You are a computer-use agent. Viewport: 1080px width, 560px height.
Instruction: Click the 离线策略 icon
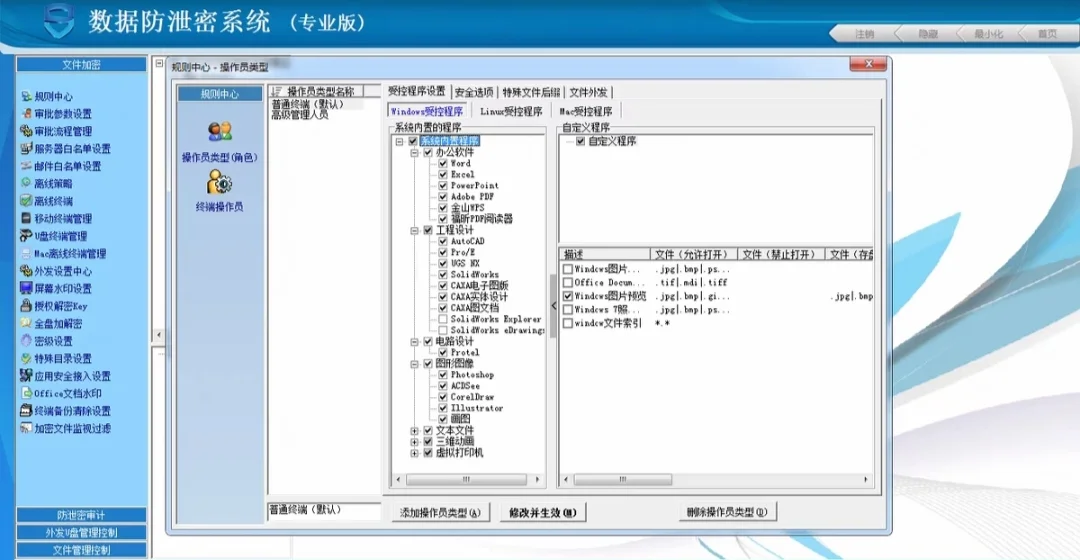(x=26, y=183)
